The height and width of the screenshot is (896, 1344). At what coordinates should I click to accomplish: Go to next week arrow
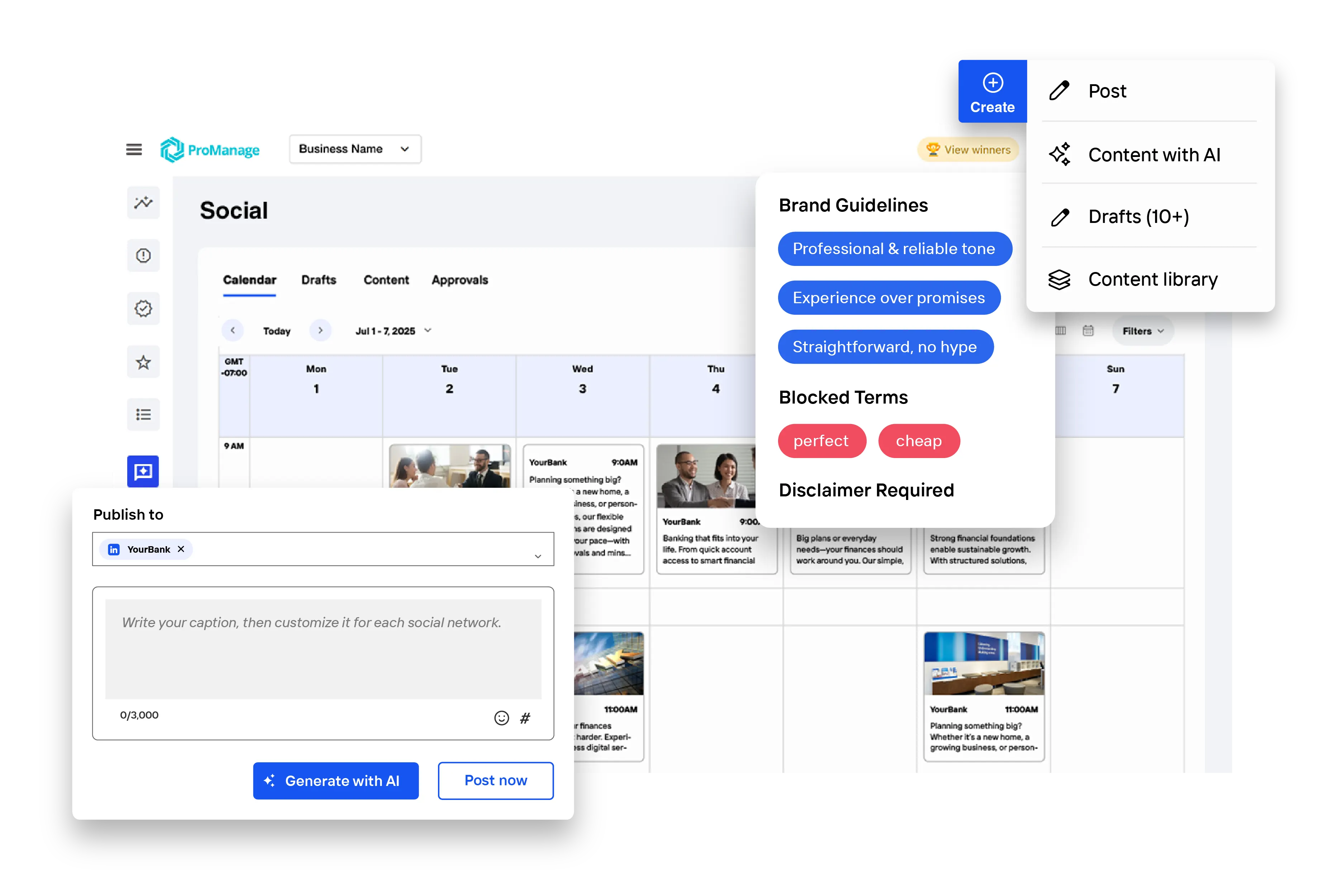coord(320,330)
